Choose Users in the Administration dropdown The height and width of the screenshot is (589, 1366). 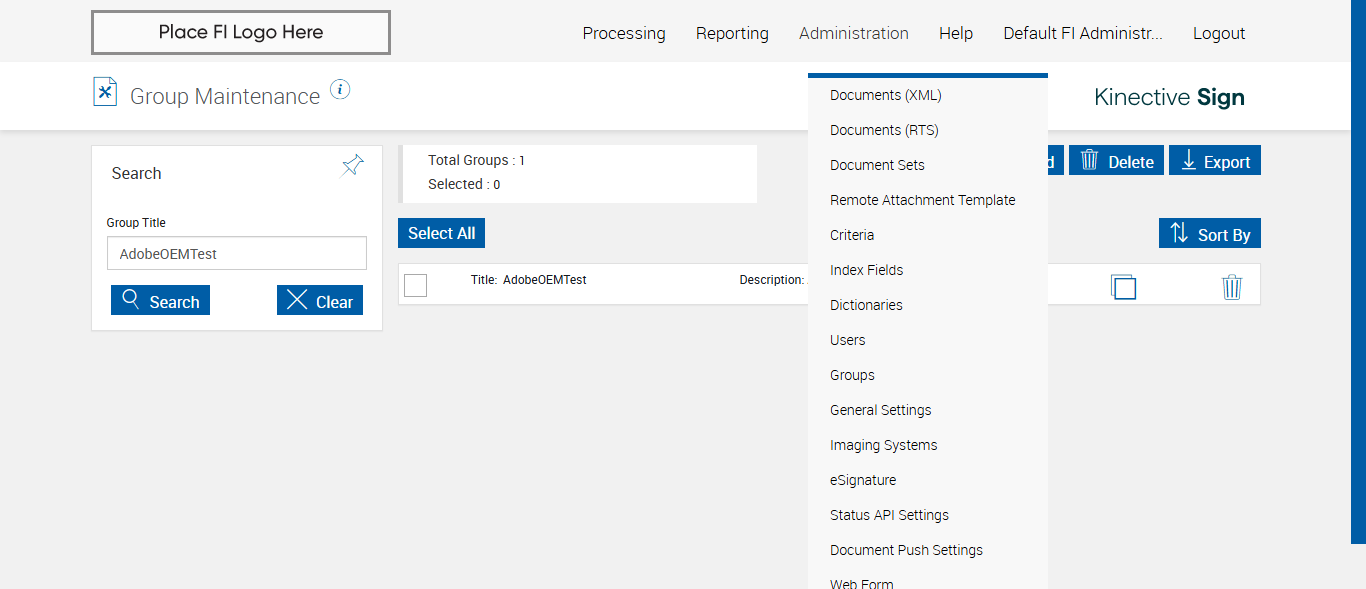[x=848, y=340]
